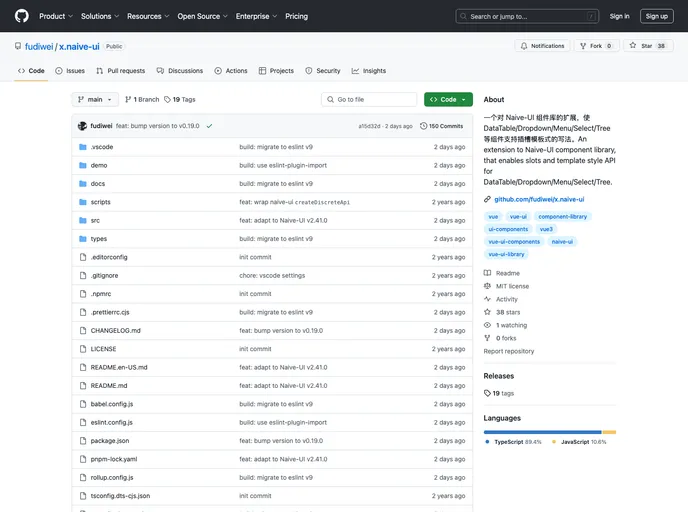Click the fork icon beside 0 forks
688x512 pixels.
click(487, 338)
